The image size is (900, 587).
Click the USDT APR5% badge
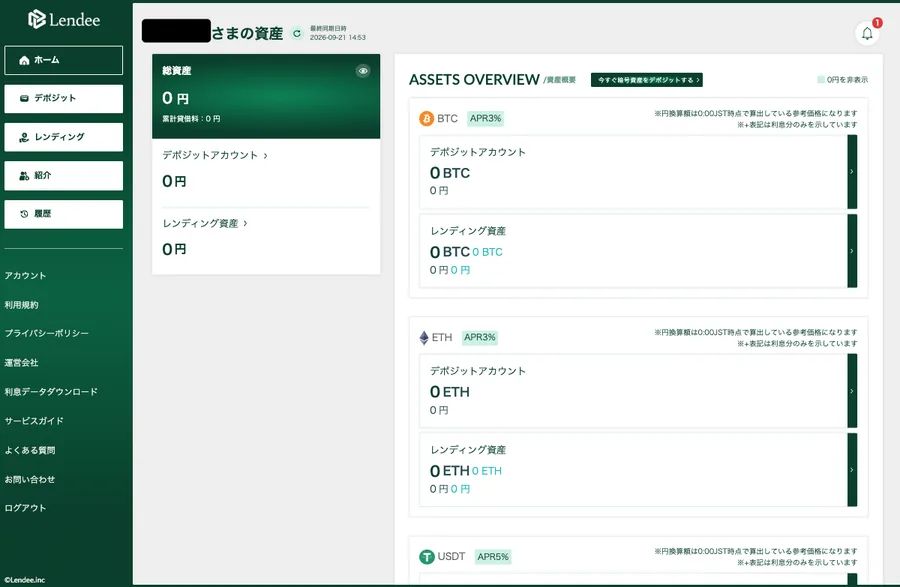[x=493, y=557]
